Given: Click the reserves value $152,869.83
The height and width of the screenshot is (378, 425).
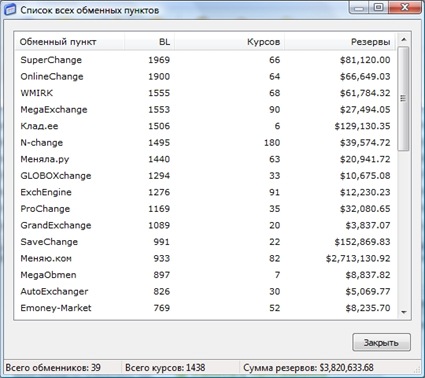Looking at the screenshot, I should tap(362, 242).
